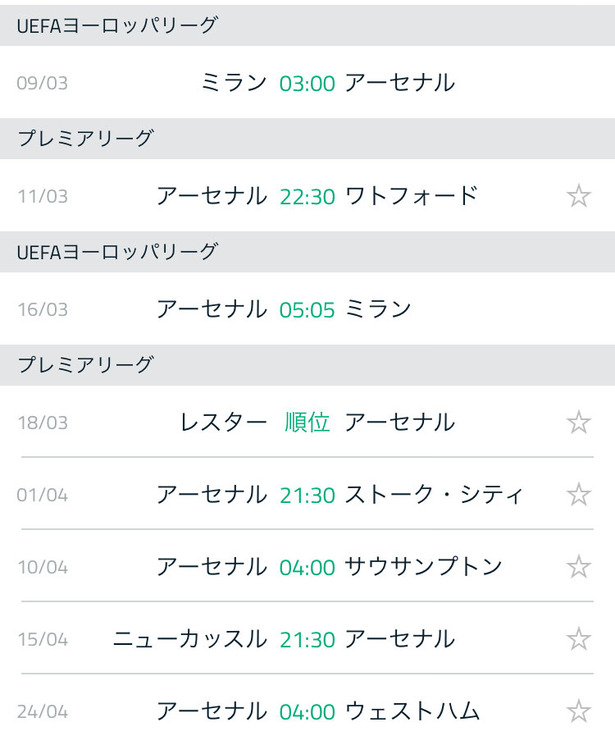The width and height of the screenshot is (615, 745).
Task: Open the second プレミアリーグ section header
Action: (x=308, y=365)
